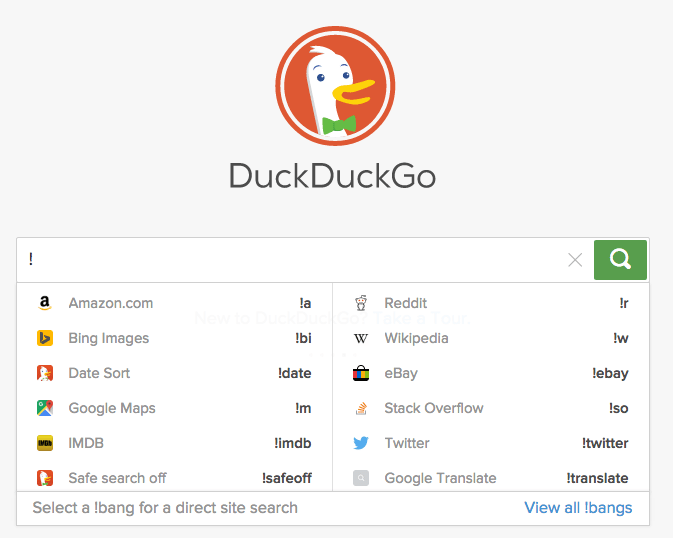Viewport: 673px width, 538px height.
Task: Click the !translate shortcut text
Action: 597,478
